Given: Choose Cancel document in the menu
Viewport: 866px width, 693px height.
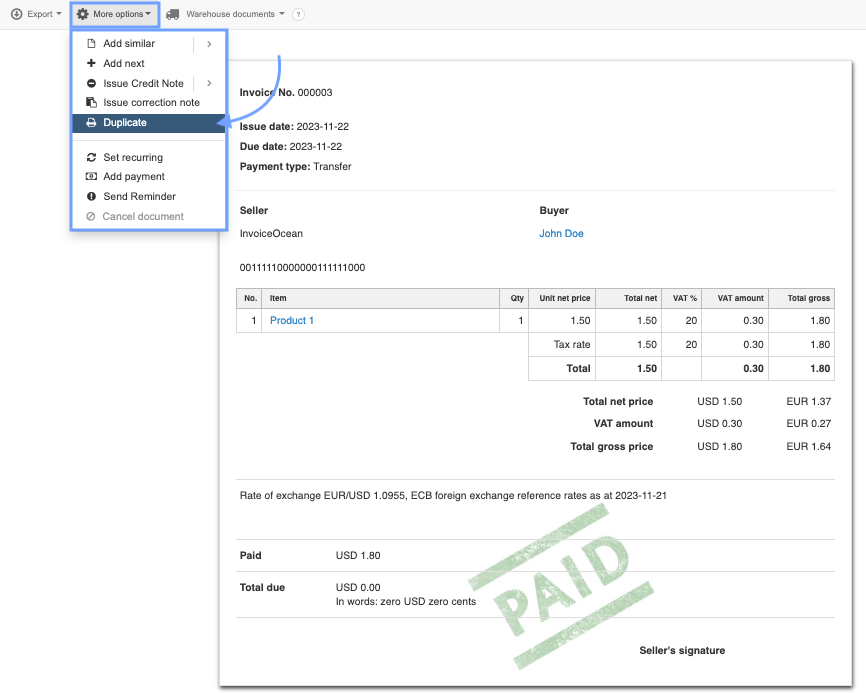Looking at the screenshot, I should 143,217.
